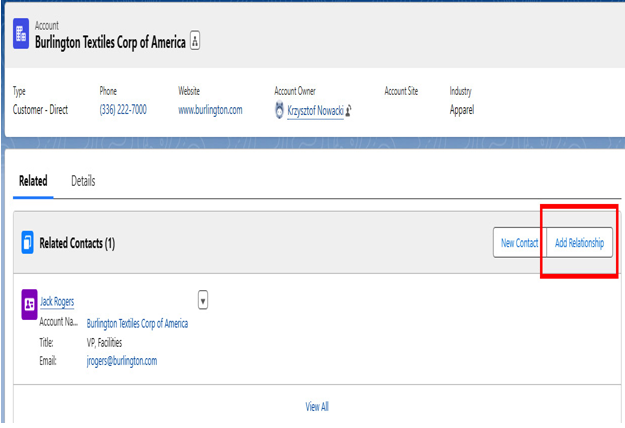The height and width of the screenshot is (428, 625).
Task: Click the New Contact button
Action: [x=519, y=243]
